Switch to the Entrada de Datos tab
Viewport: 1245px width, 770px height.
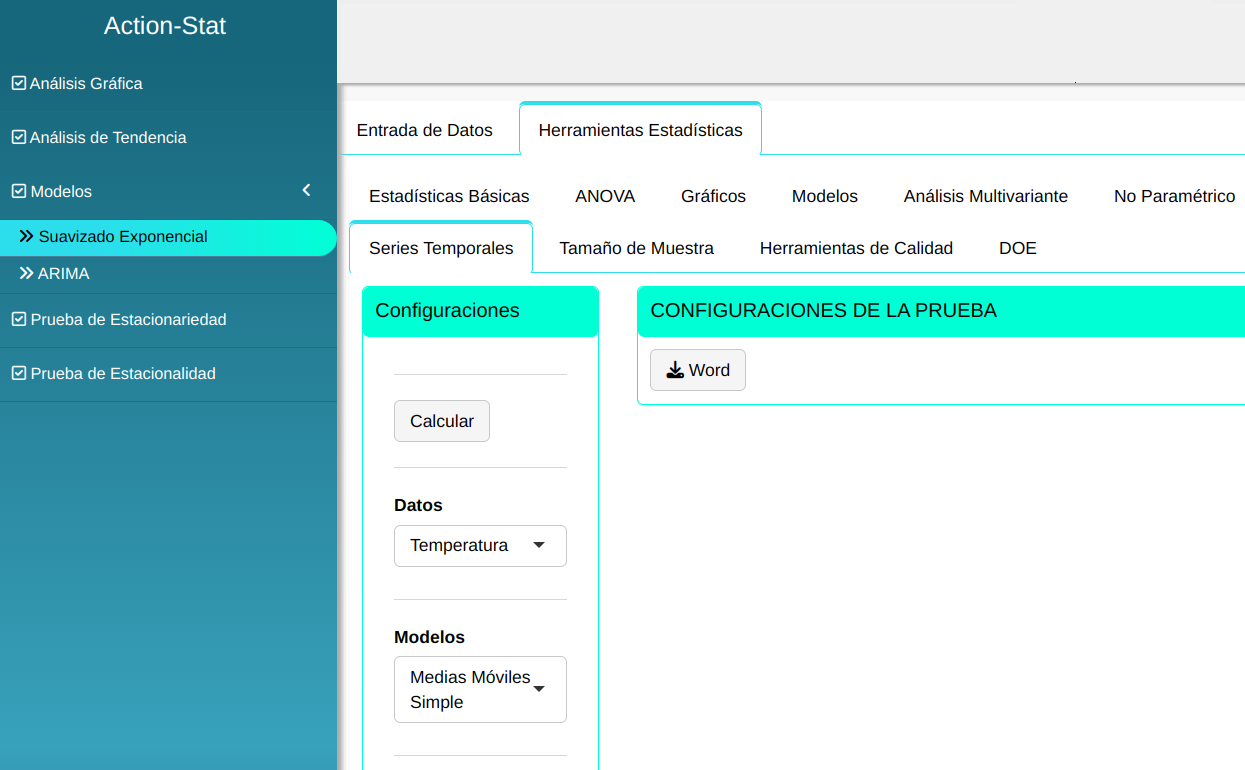coord(424,130)
